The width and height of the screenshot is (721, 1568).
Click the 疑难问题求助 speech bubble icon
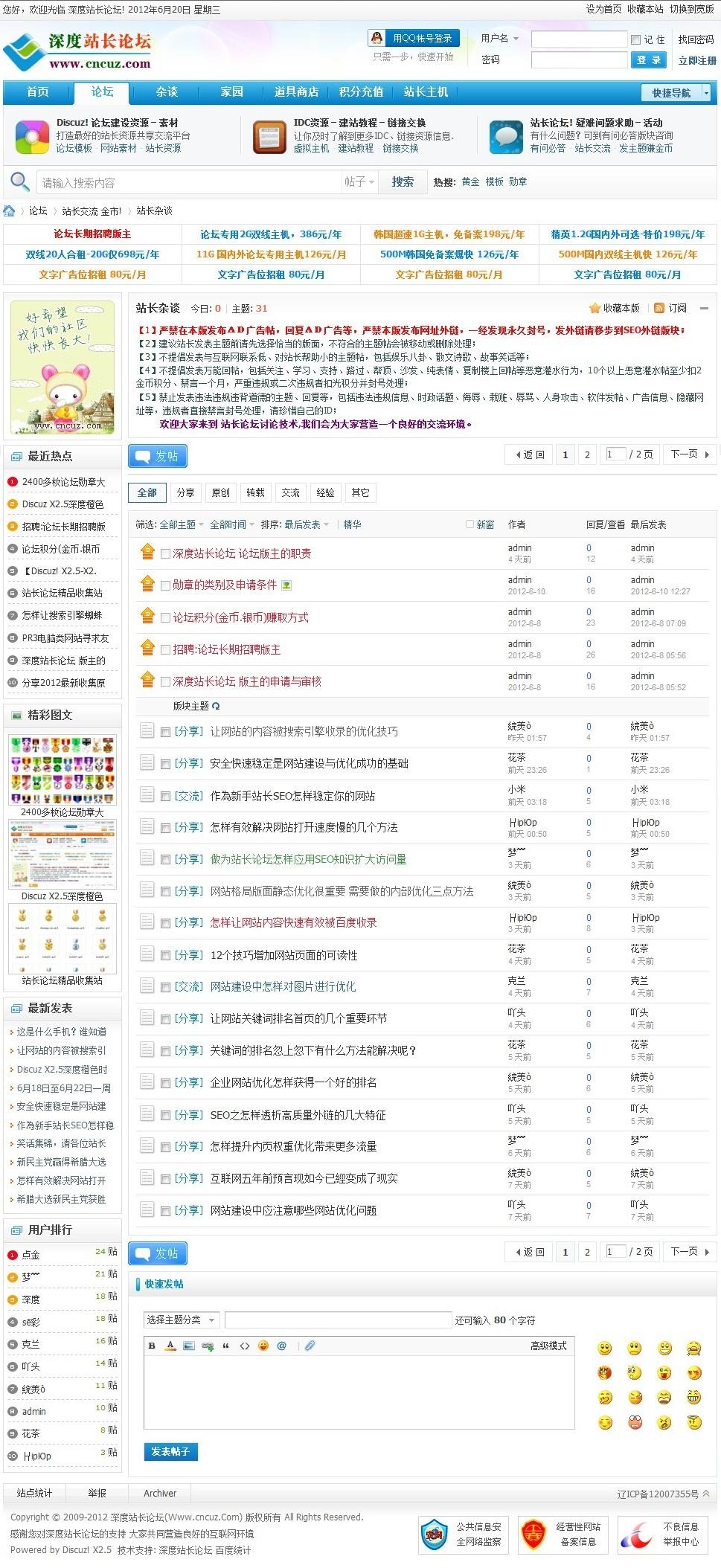[506, 137]
